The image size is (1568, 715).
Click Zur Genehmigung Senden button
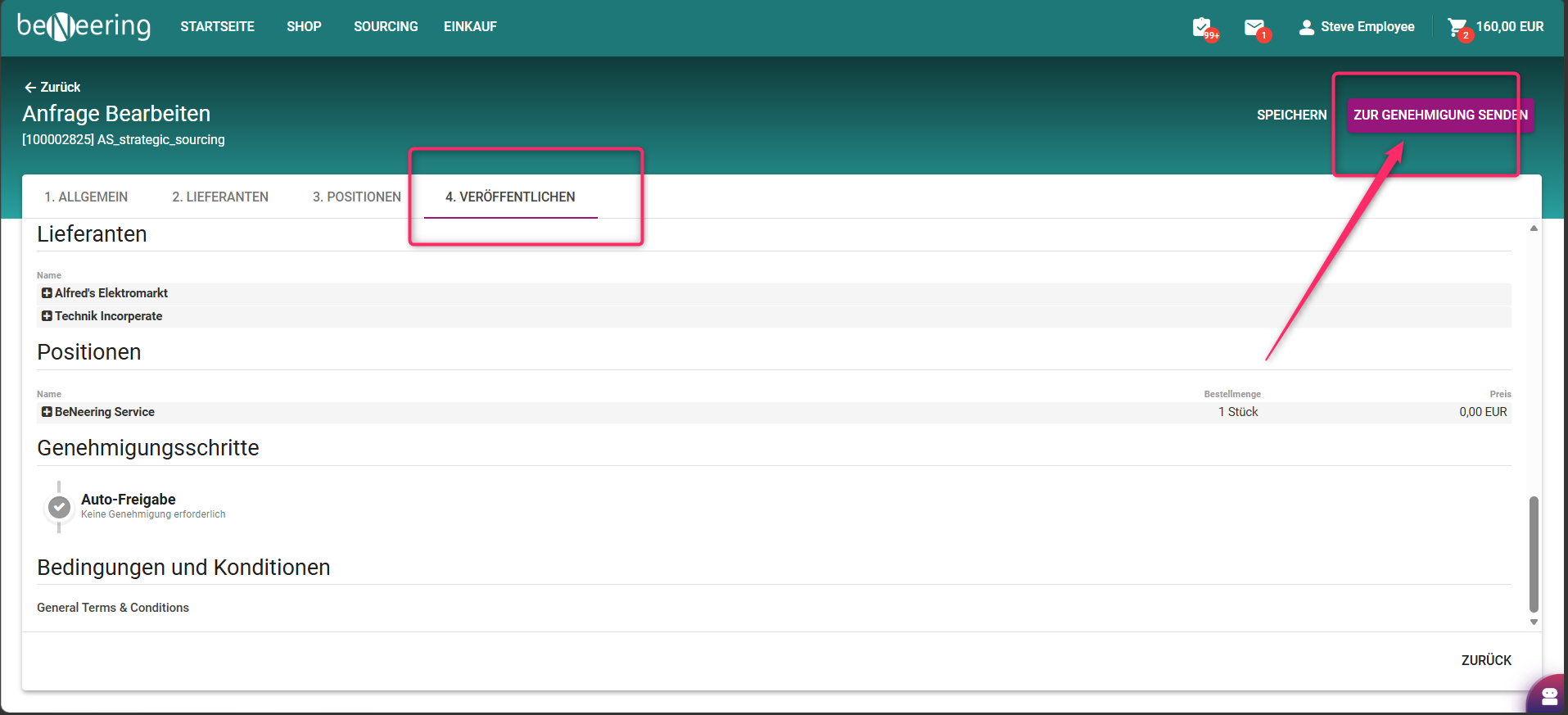click(x=1440, y=115)
